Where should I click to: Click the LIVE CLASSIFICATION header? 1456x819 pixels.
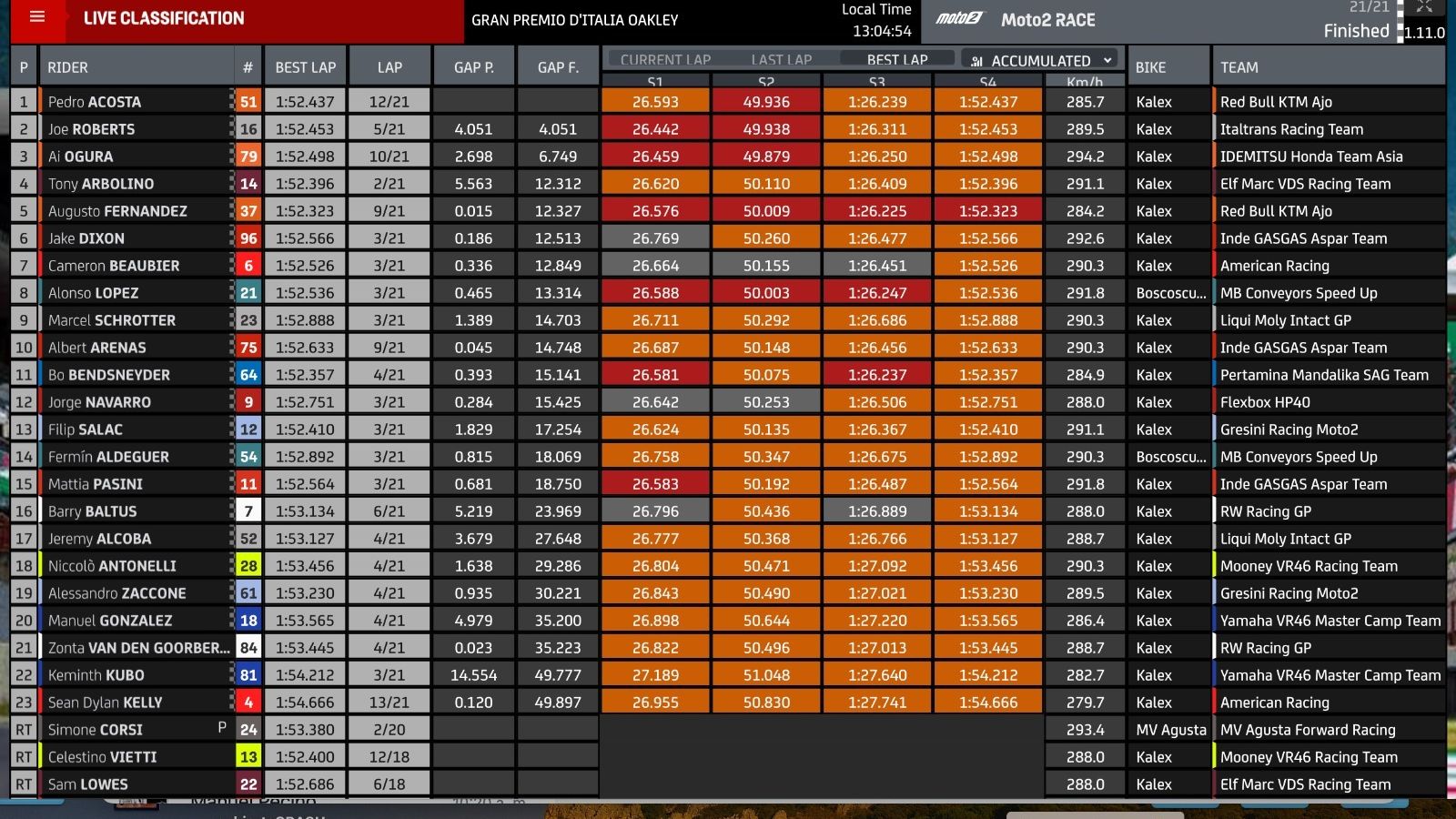(x=164, y=18)
